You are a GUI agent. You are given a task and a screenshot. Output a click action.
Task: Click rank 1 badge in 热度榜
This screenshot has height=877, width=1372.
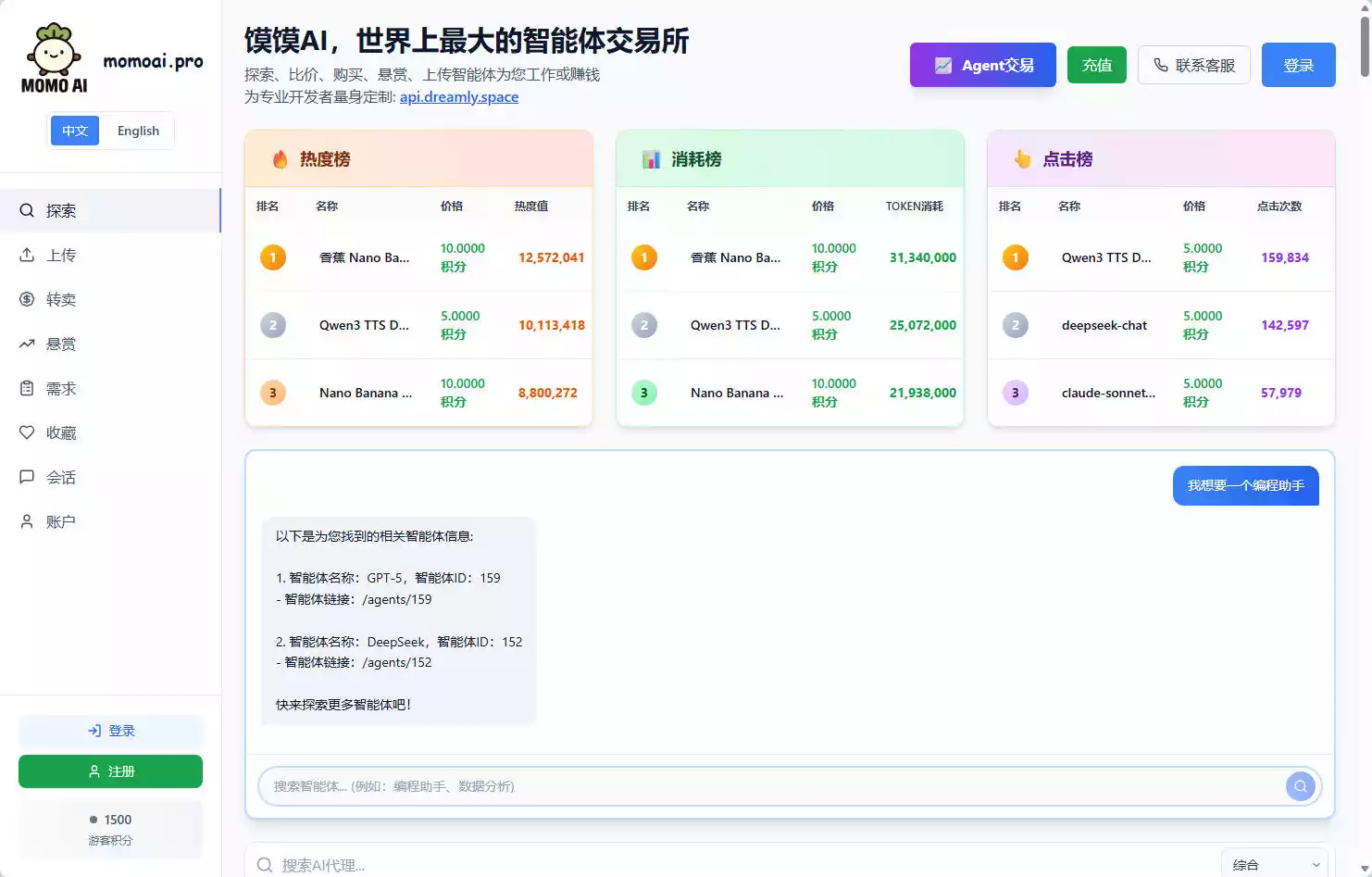[x=273, y=257]
